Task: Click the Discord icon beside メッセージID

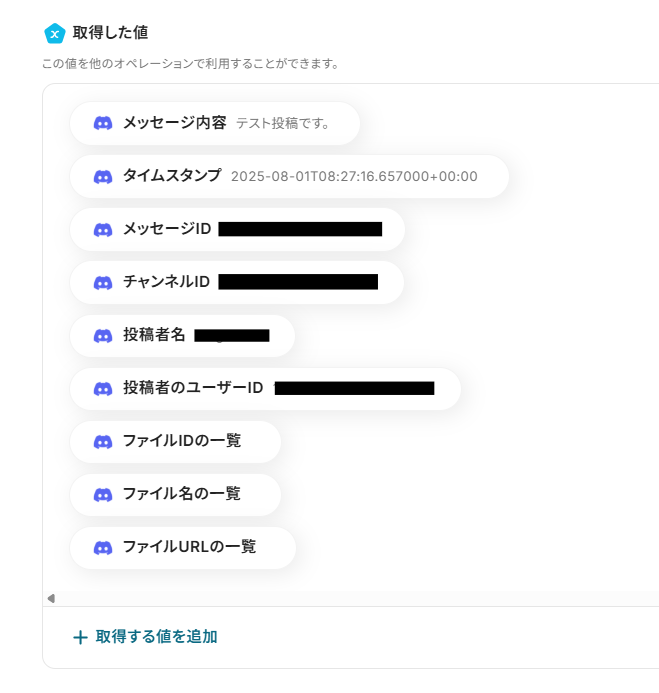Action: 103,229
